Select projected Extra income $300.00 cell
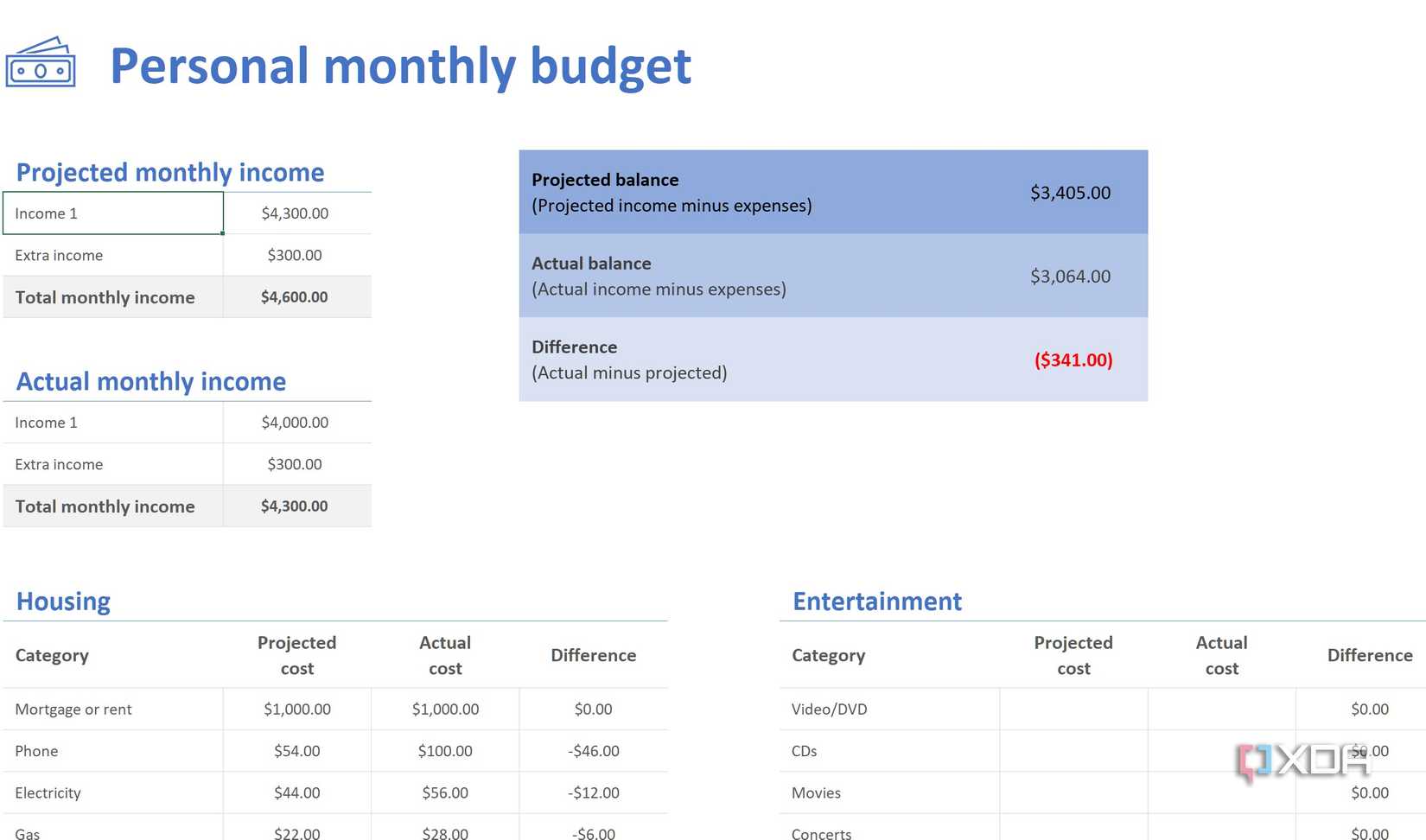This screenshot has width=1426, height=840. tap(295, 255)
